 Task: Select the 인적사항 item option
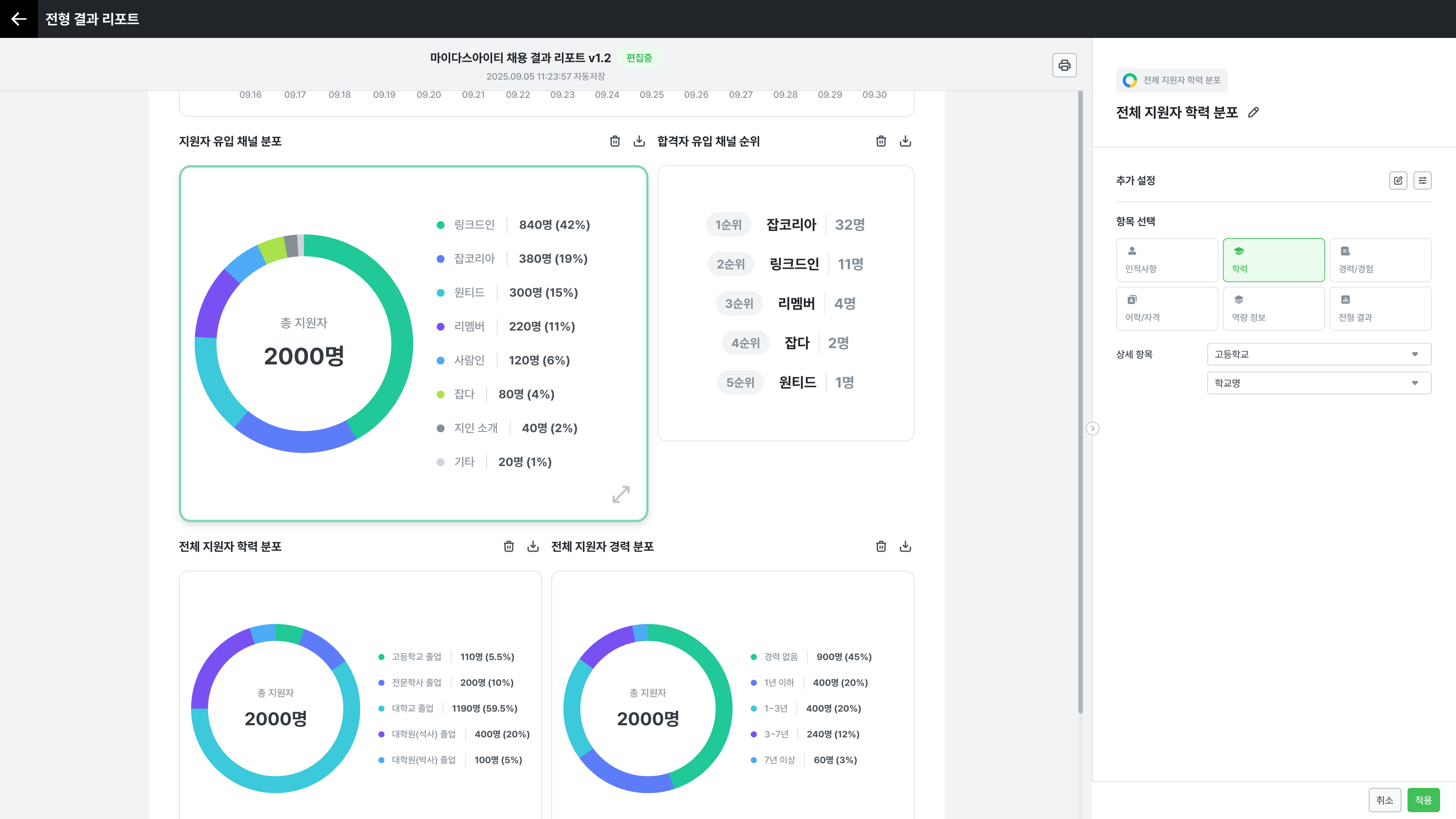point(1167,260)
